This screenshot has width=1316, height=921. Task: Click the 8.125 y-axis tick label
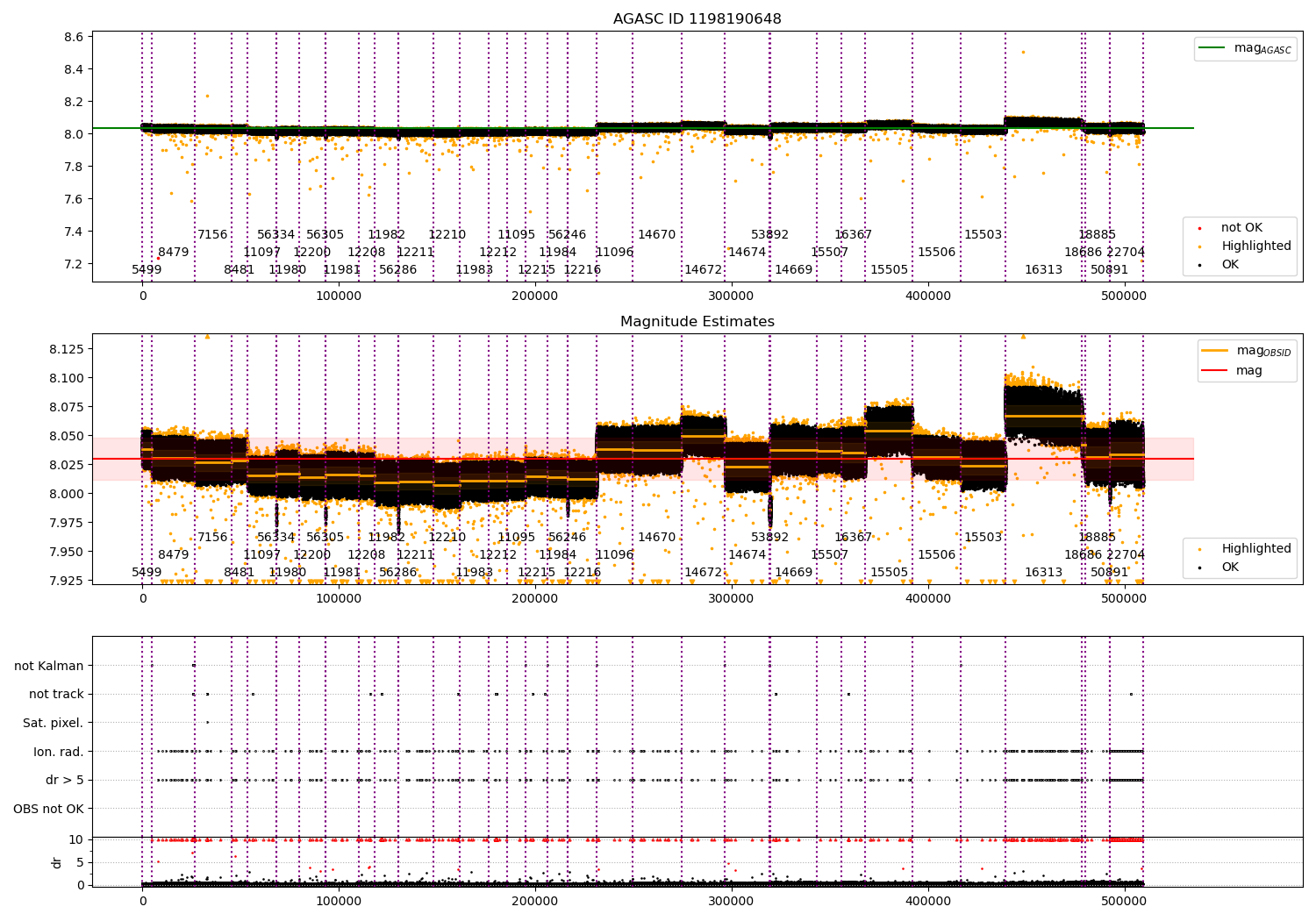tap(67, 349)
